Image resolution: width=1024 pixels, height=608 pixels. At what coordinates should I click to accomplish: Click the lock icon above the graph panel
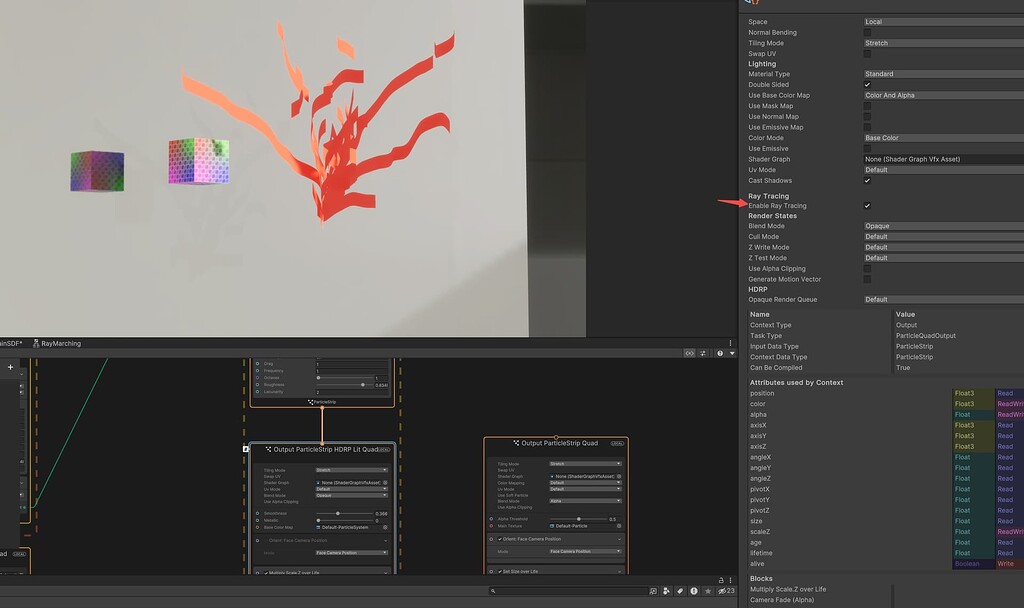721,582
